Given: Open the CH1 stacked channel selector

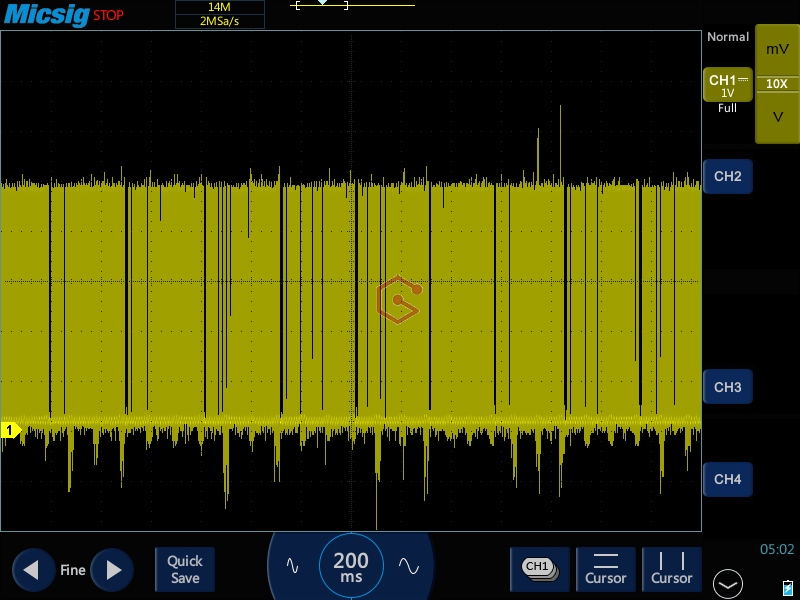Looking at the screenshot, I should click(540, 569).
